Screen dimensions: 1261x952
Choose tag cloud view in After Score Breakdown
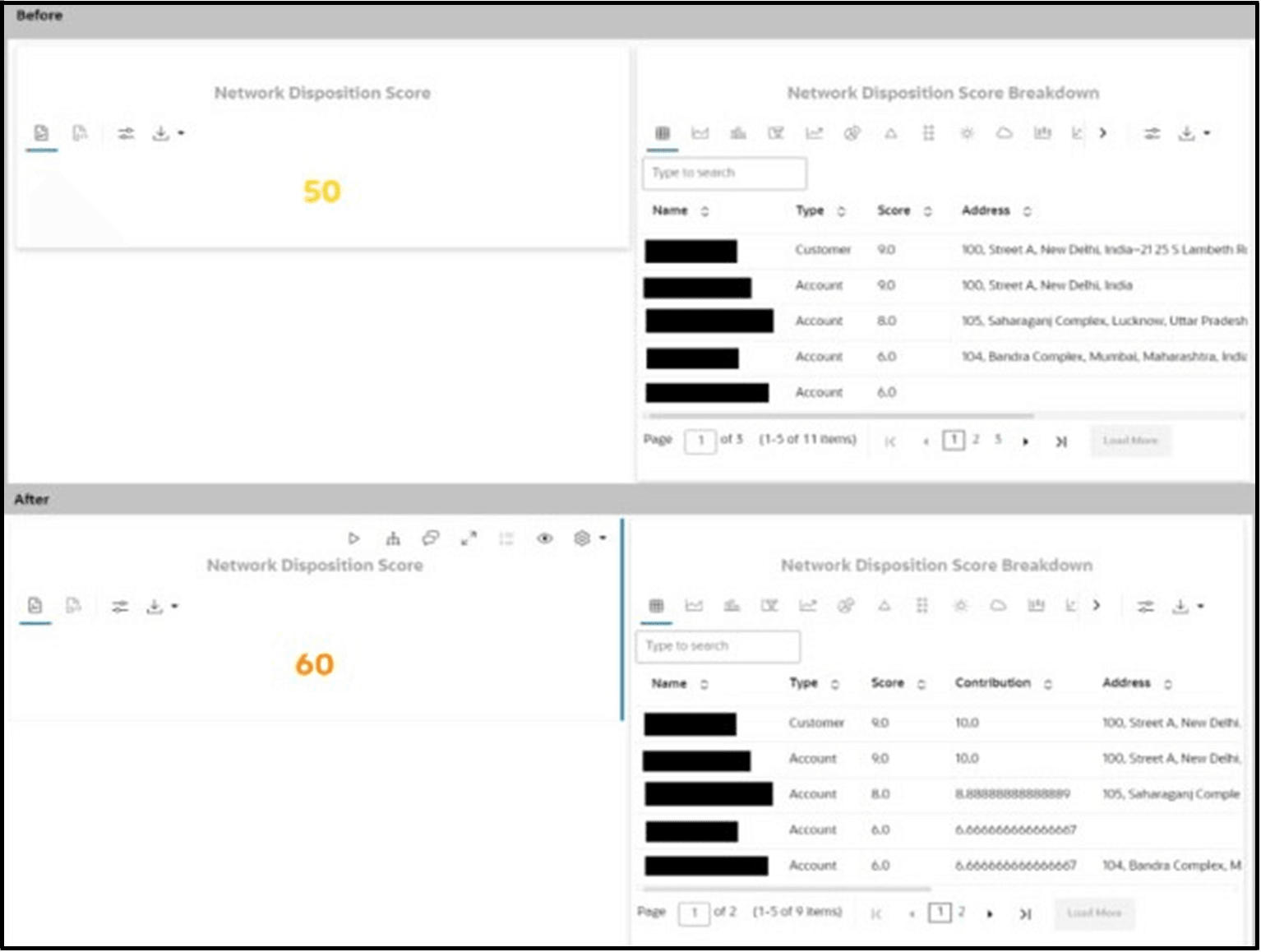click(x=998, y=606)
